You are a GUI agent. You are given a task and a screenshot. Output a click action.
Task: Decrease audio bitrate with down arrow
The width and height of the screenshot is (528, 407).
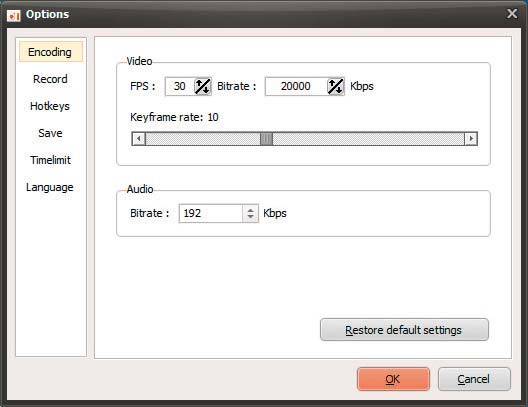pos(250,217)
